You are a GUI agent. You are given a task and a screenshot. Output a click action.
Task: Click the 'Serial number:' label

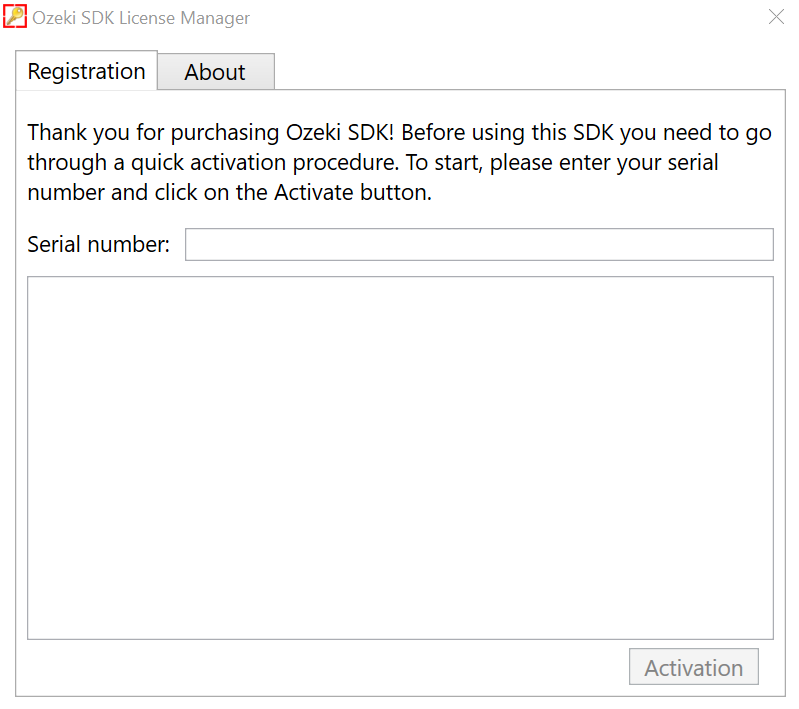tap(98, 244)
